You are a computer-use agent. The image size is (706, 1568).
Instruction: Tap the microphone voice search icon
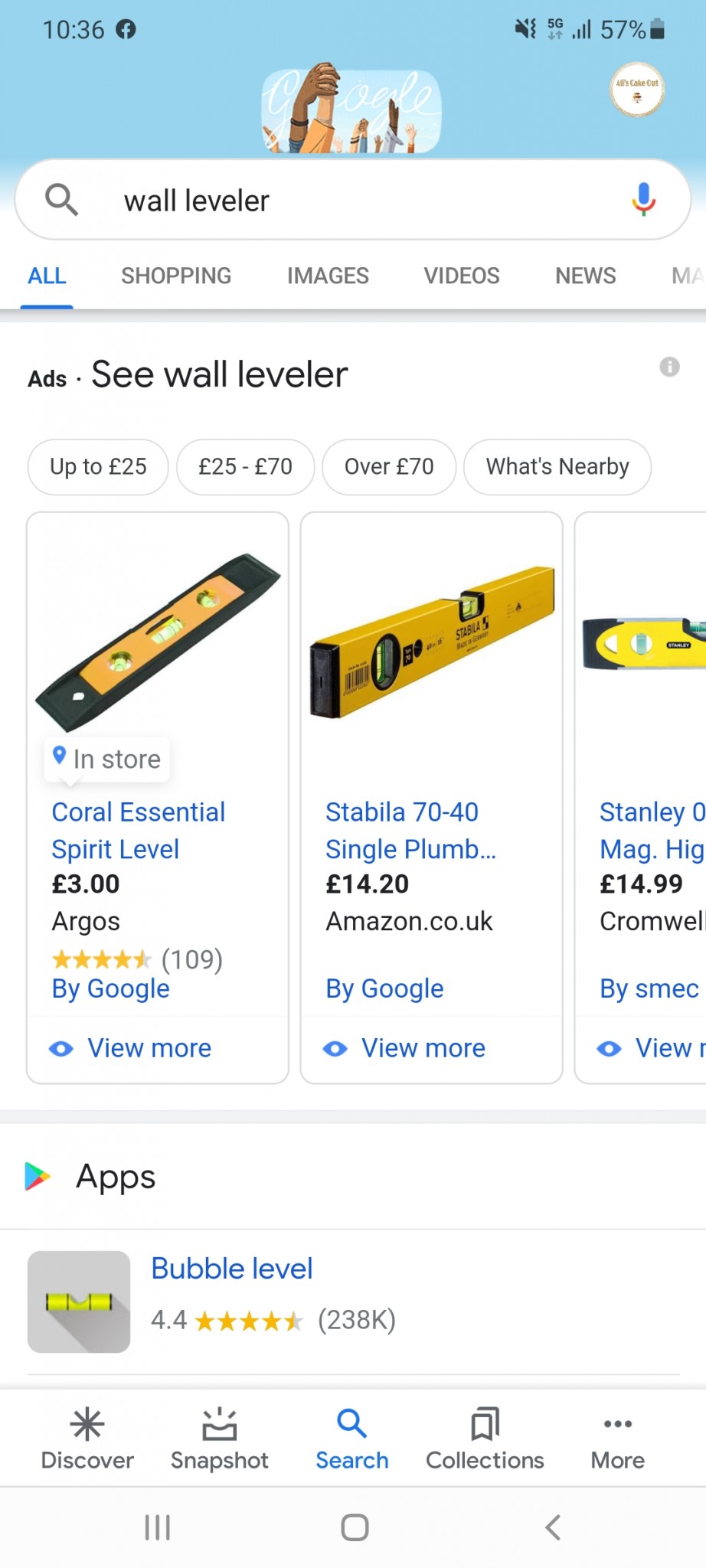(643, 200)
